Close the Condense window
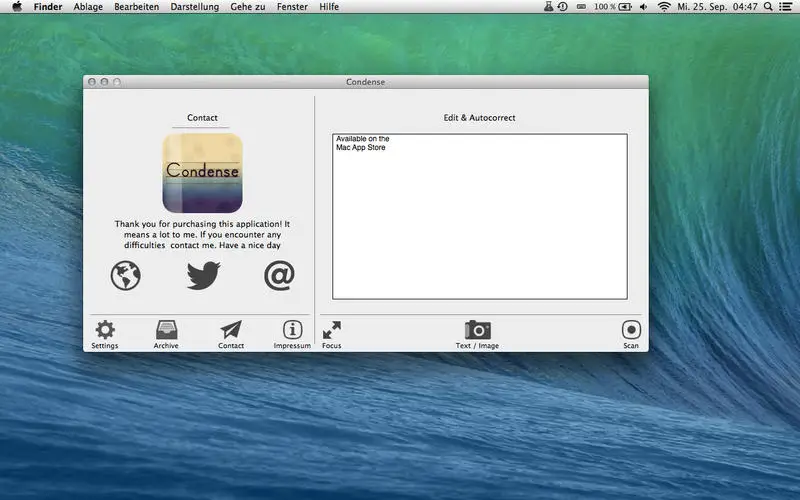 click(92, 82)
